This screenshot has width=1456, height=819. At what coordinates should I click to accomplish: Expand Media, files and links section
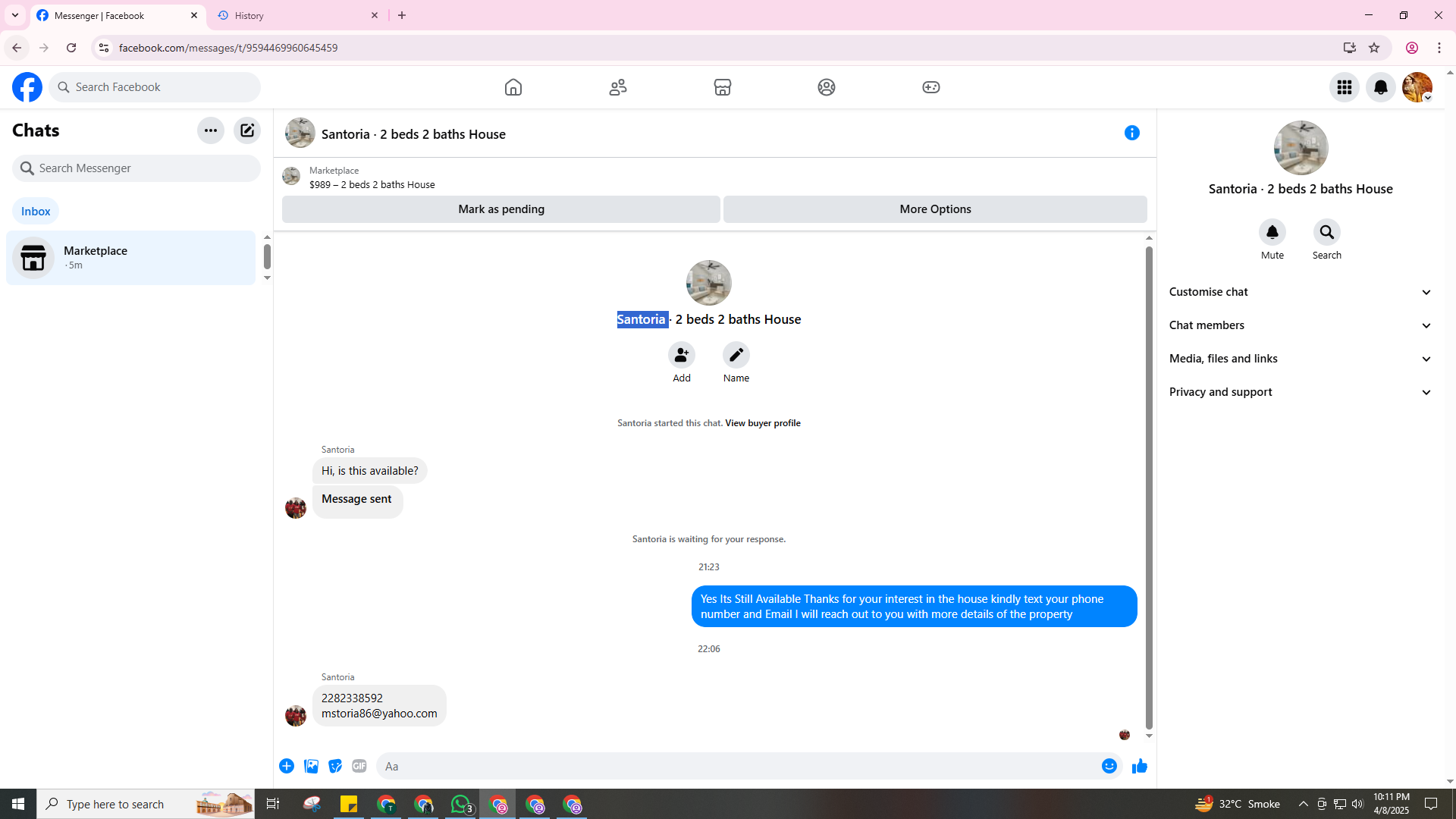(x=1300, y=359)
